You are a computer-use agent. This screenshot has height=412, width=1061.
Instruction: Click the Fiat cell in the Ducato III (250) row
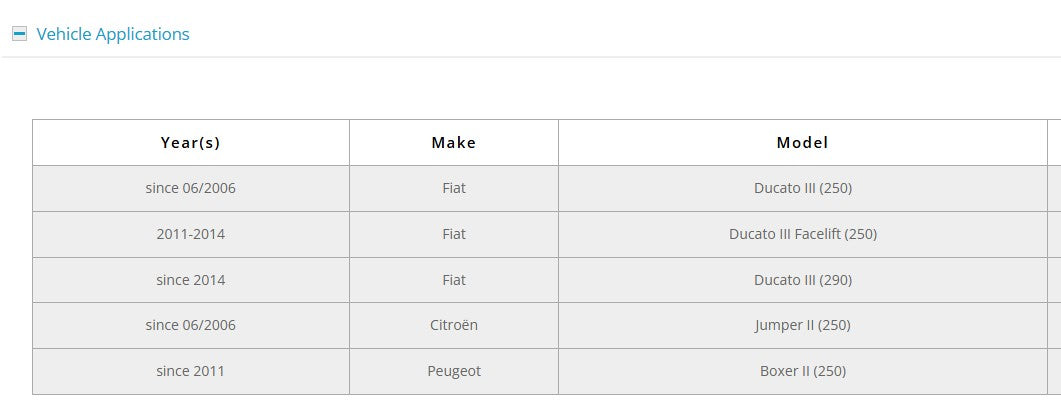click(x=453, y=188)
